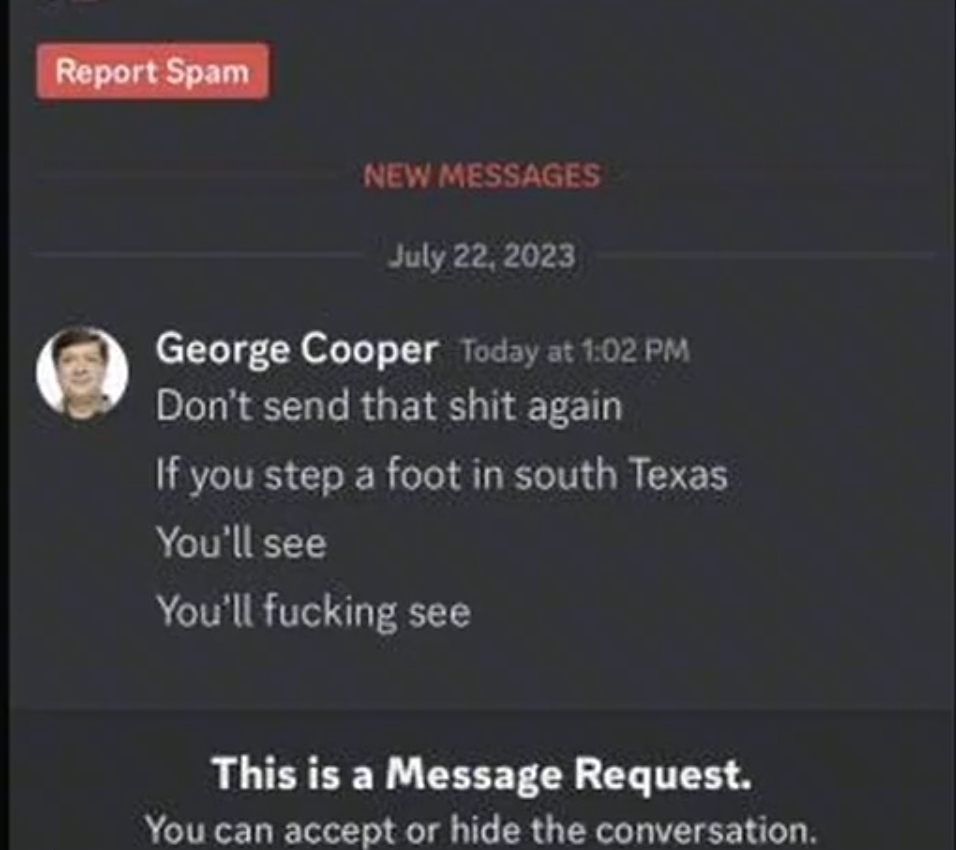Image resolution: width=956 pixels, height=850 pixels.
Task: Open George Cooper's profile avatar
Action: (x=82, y=372)
